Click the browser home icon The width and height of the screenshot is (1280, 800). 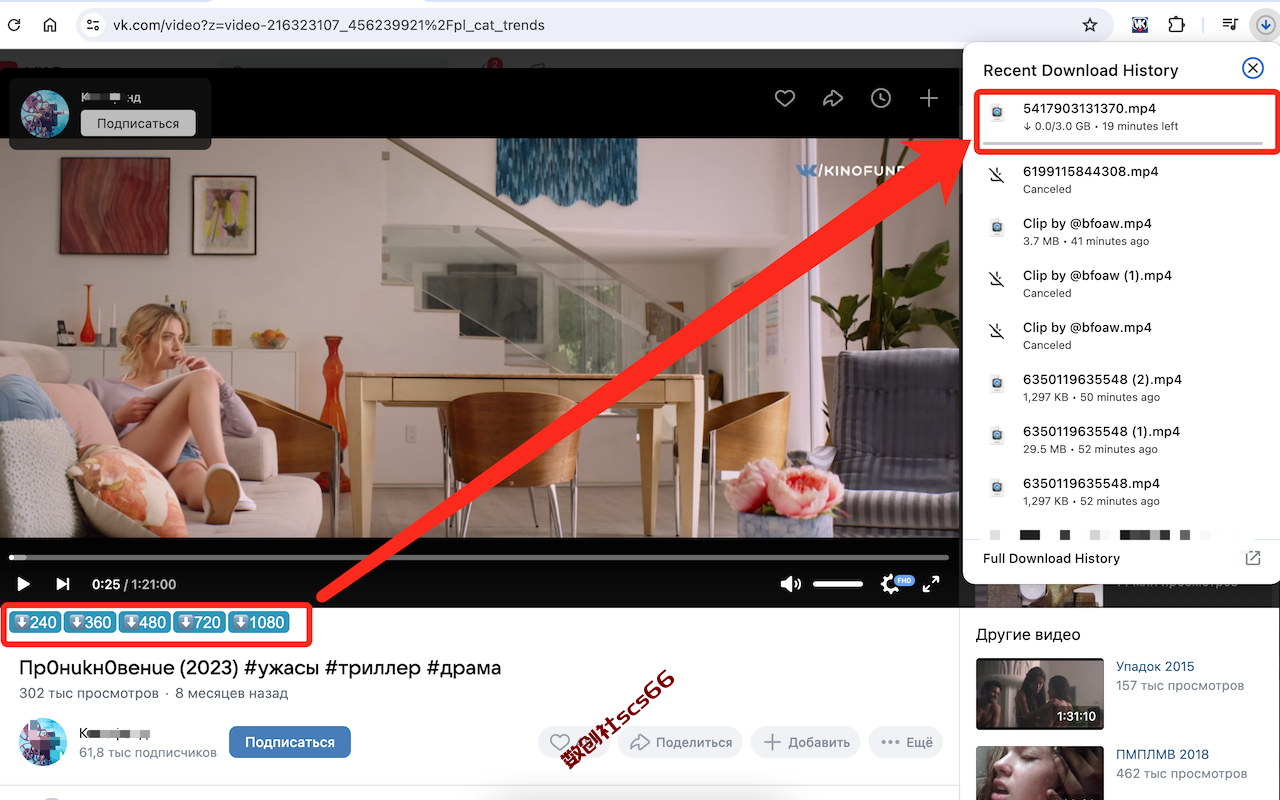click(50, 25)
